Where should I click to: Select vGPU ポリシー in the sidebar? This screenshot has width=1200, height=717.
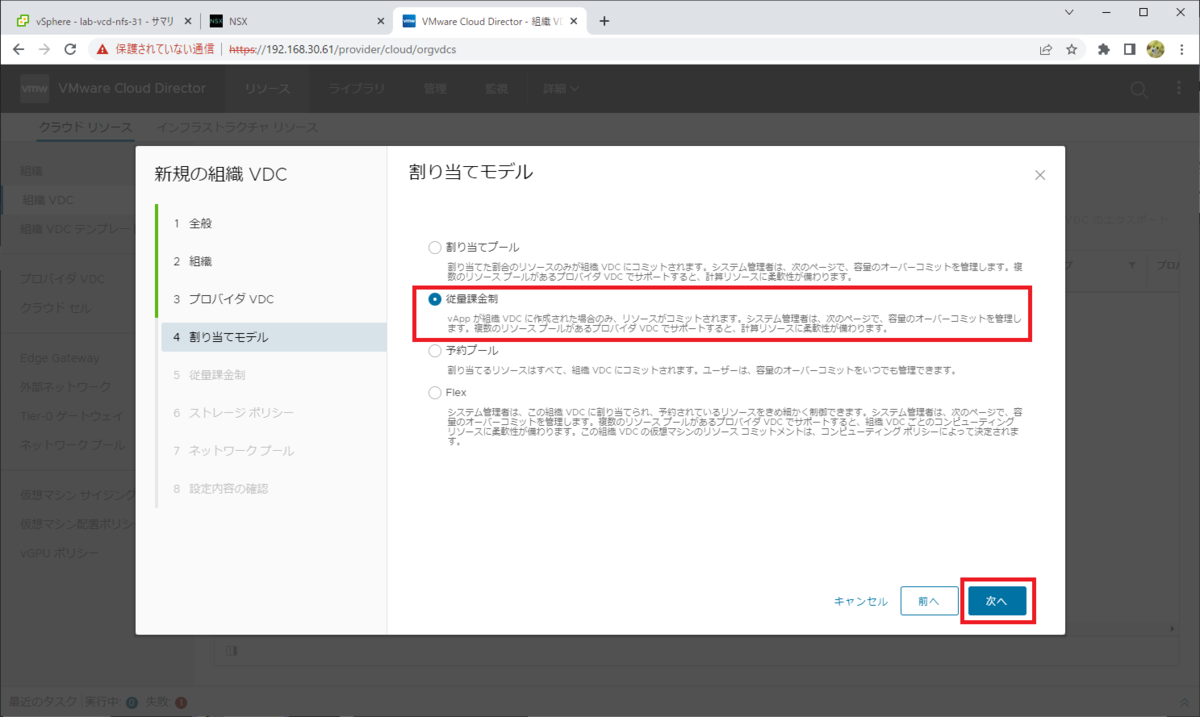59,553
